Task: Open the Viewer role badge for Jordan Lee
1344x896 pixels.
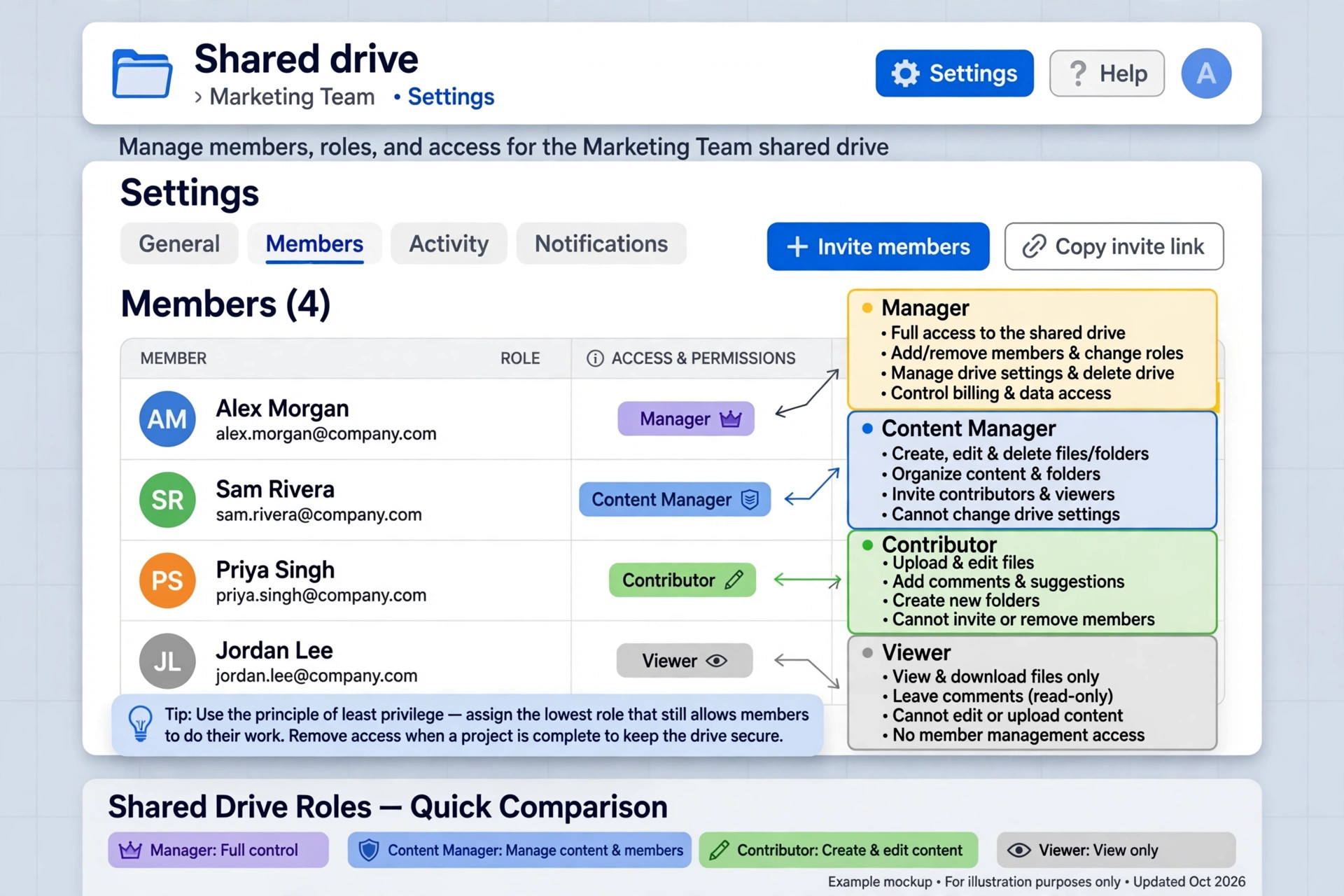Action: click(x=685, y=661)
